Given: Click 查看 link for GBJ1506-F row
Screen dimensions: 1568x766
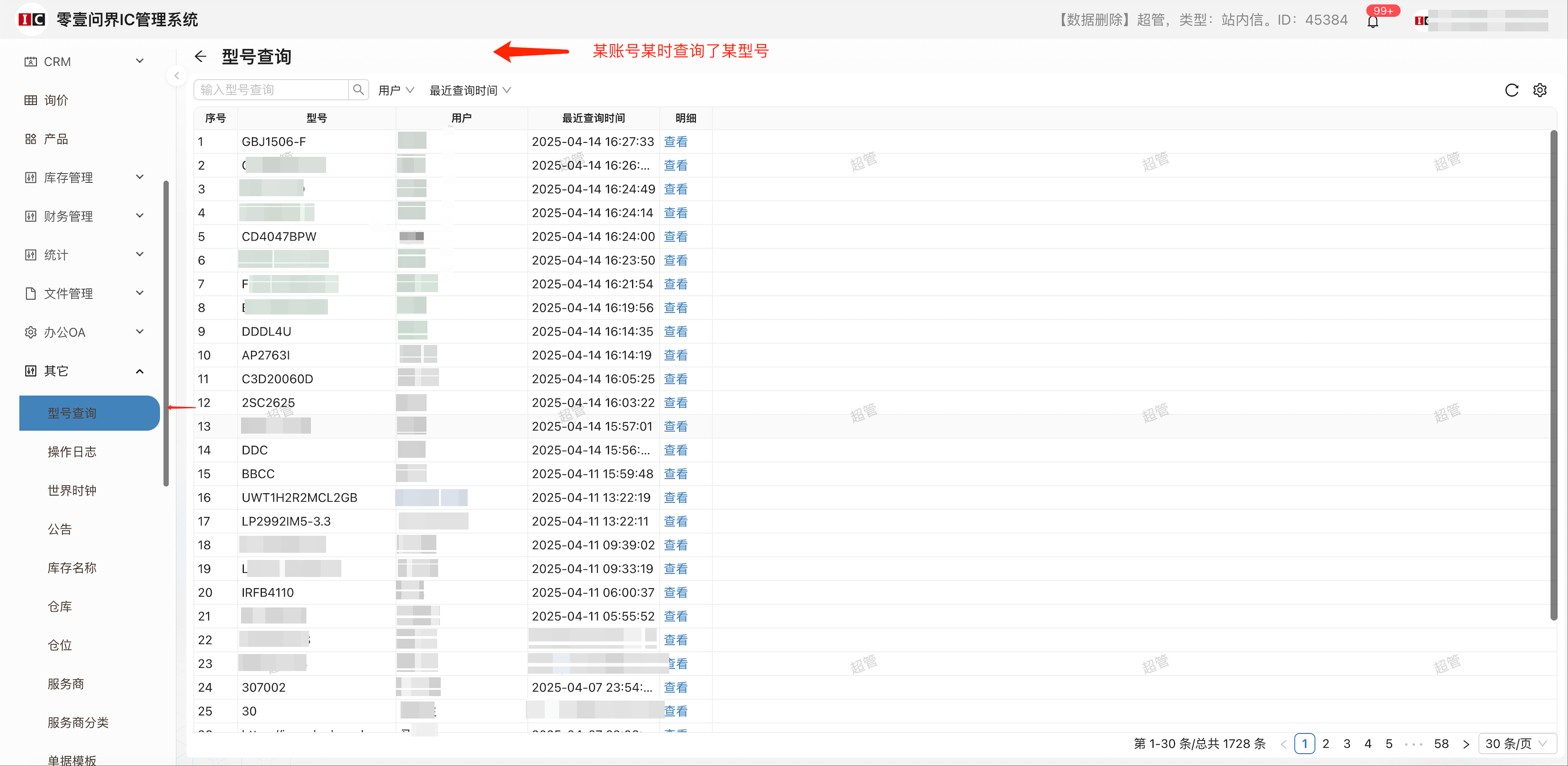Looking at the screenshot, I should [675, 142].
